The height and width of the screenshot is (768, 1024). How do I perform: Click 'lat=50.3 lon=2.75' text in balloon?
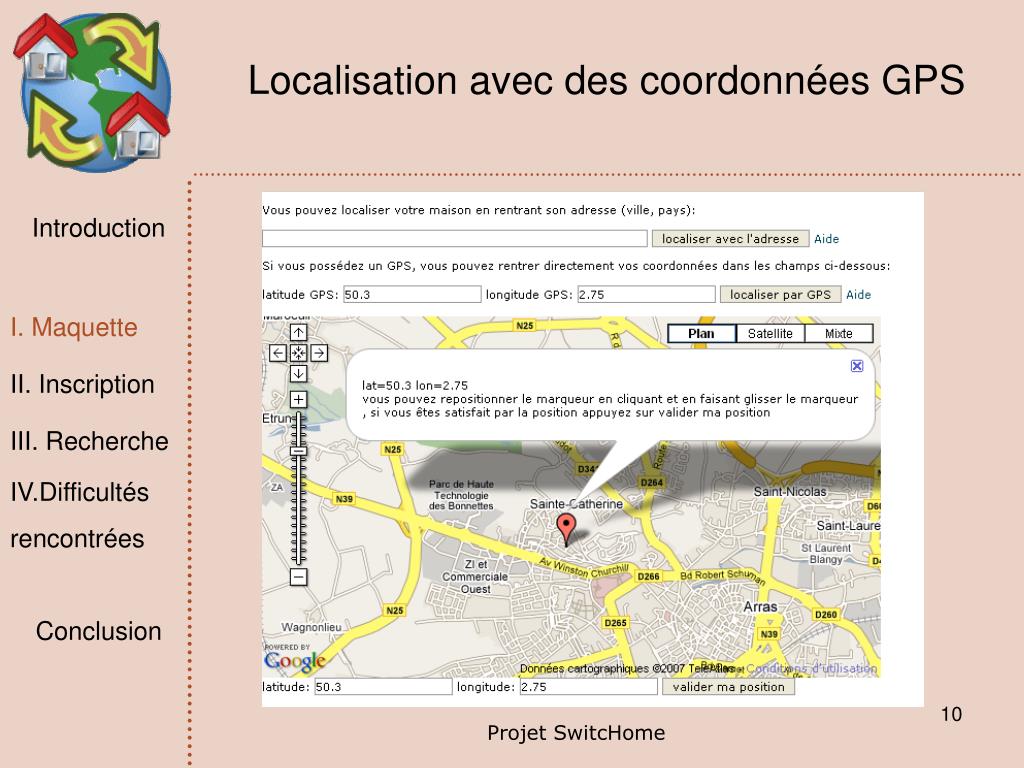(x=415, y=385)
